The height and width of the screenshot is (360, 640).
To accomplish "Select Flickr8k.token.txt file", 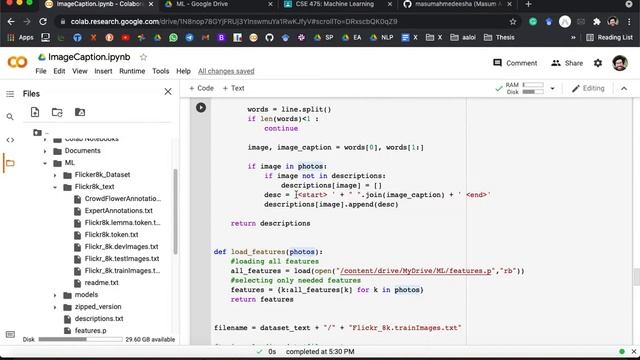I will tap(111, 235).
